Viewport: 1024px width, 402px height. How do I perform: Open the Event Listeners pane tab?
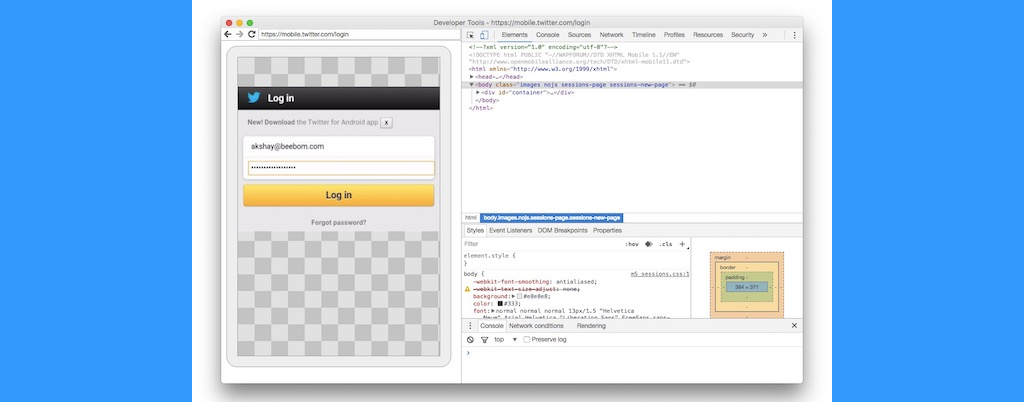tap(511, 231)
